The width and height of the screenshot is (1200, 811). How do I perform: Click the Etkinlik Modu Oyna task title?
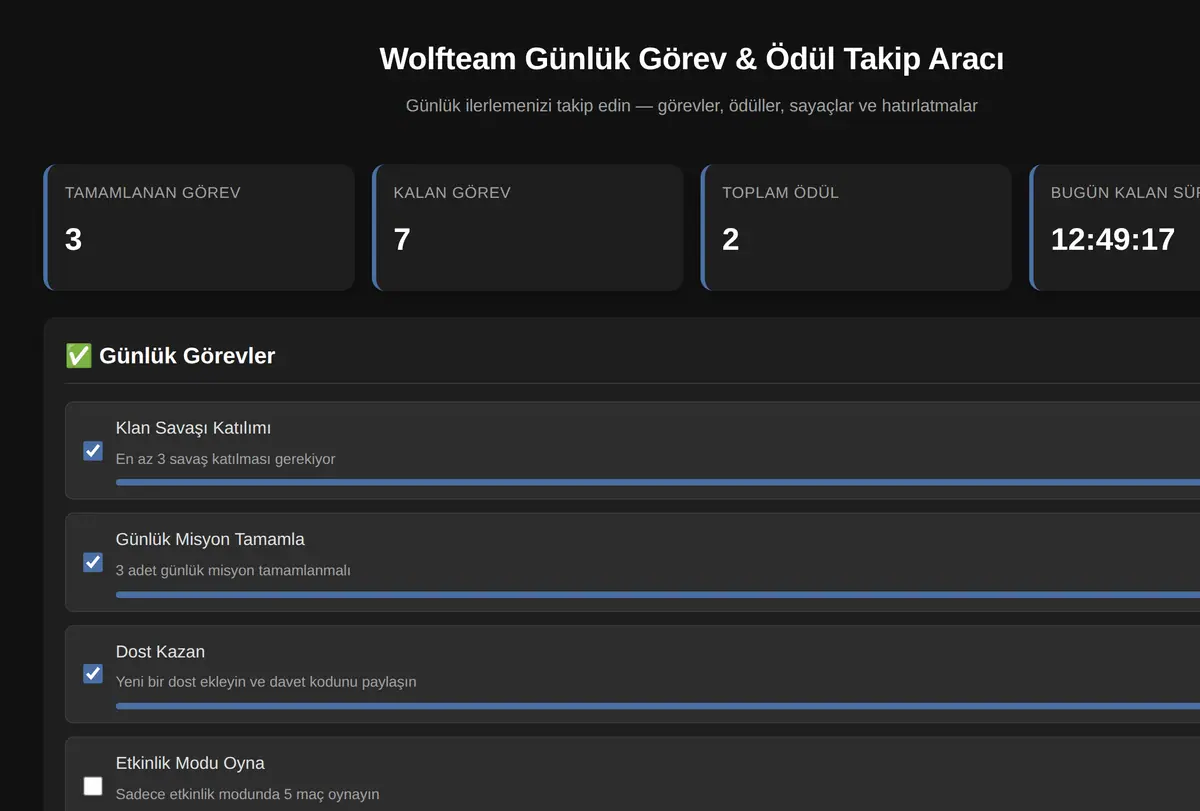(190, 763)
